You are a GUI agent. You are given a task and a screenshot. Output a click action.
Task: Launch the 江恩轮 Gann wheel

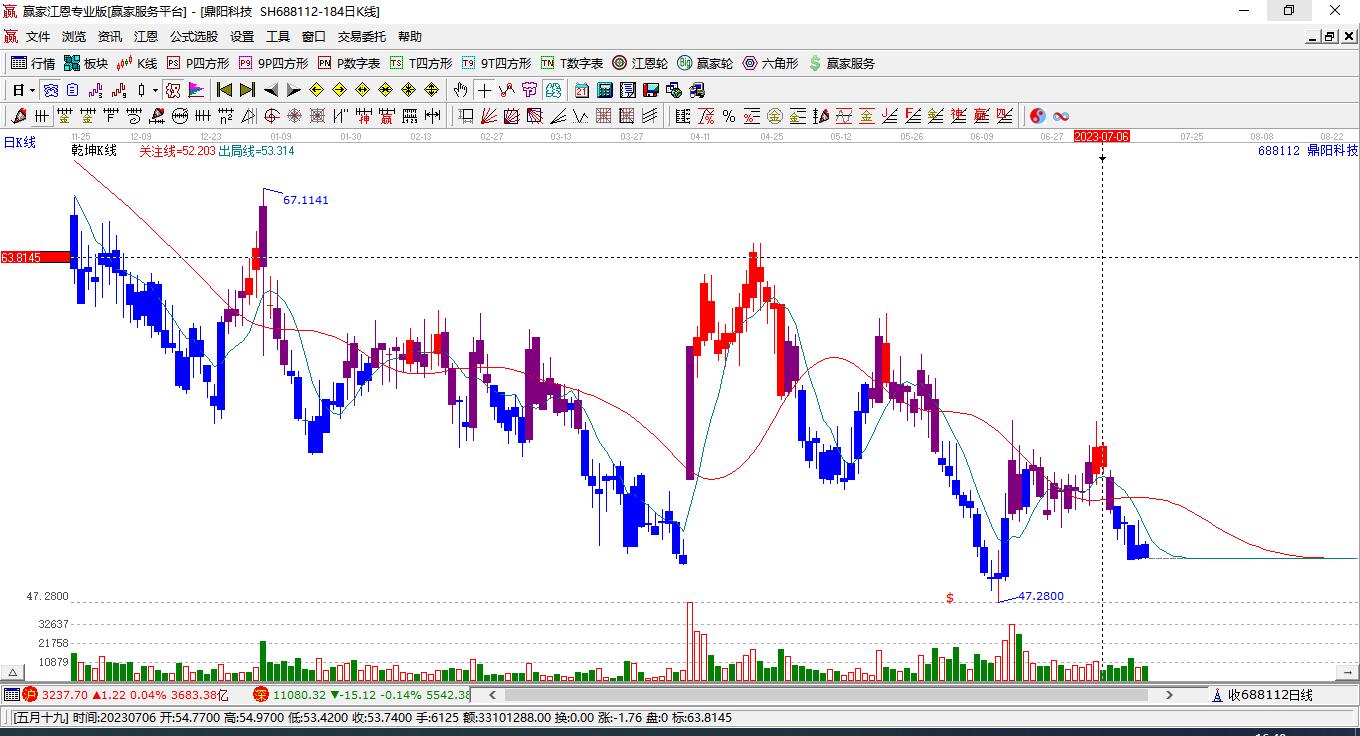coord(640,63)
